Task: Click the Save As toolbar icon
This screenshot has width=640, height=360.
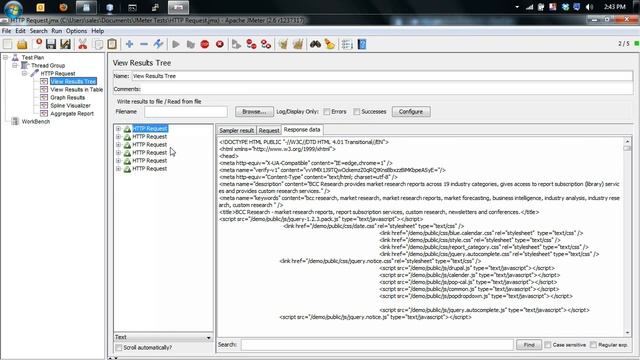Action: [x=65, y=44]
